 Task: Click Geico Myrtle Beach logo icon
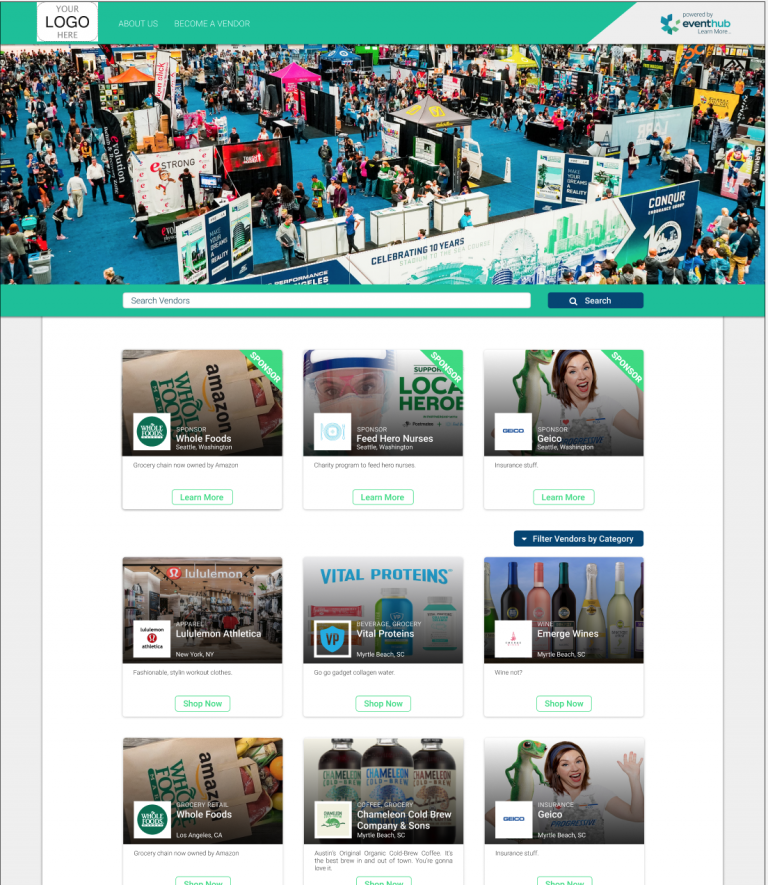(514, 820)
